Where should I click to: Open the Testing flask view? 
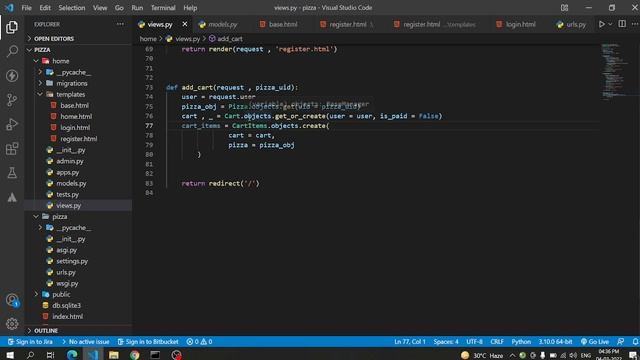pos(12,173)
